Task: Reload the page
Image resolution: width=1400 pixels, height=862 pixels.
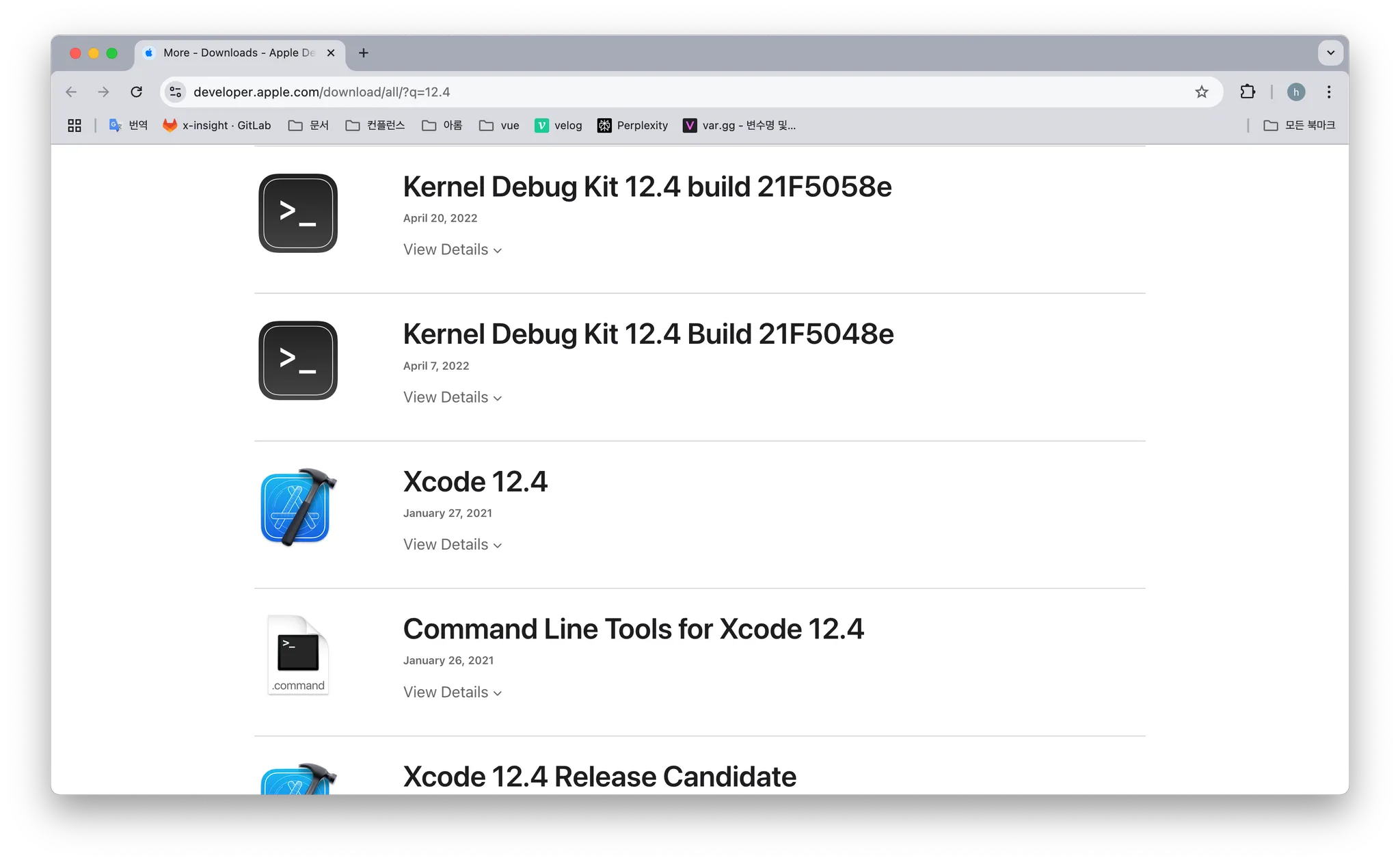Action: click(137, 92)
